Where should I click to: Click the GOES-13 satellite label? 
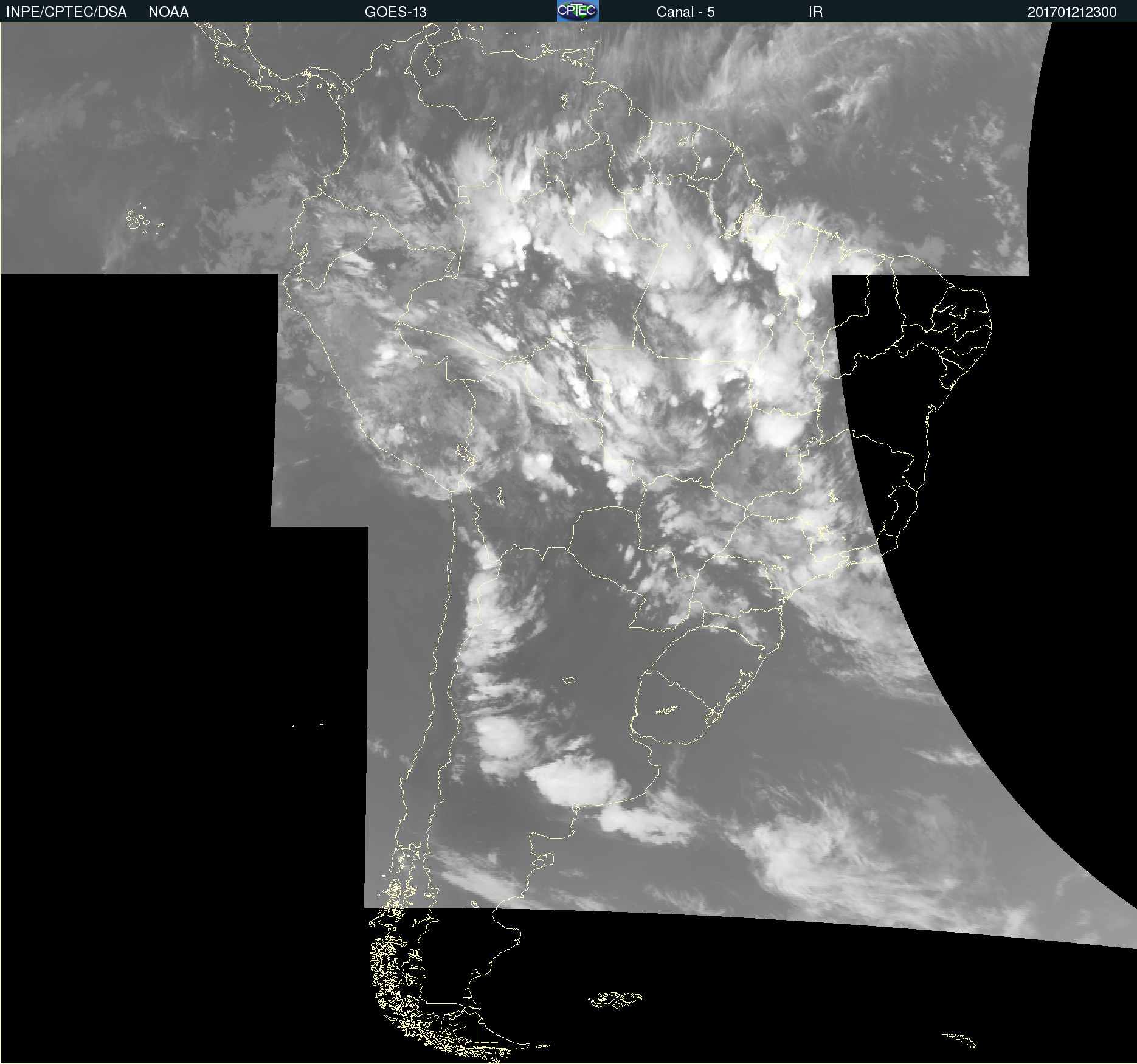pyautogui.click(x=396, y=12)
